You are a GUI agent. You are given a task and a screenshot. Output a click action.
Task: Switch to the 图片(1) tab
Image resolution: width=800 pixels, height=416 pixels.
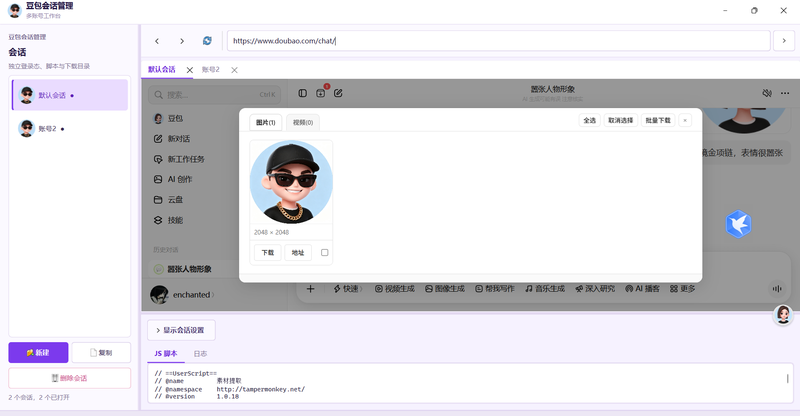[265, 123]
